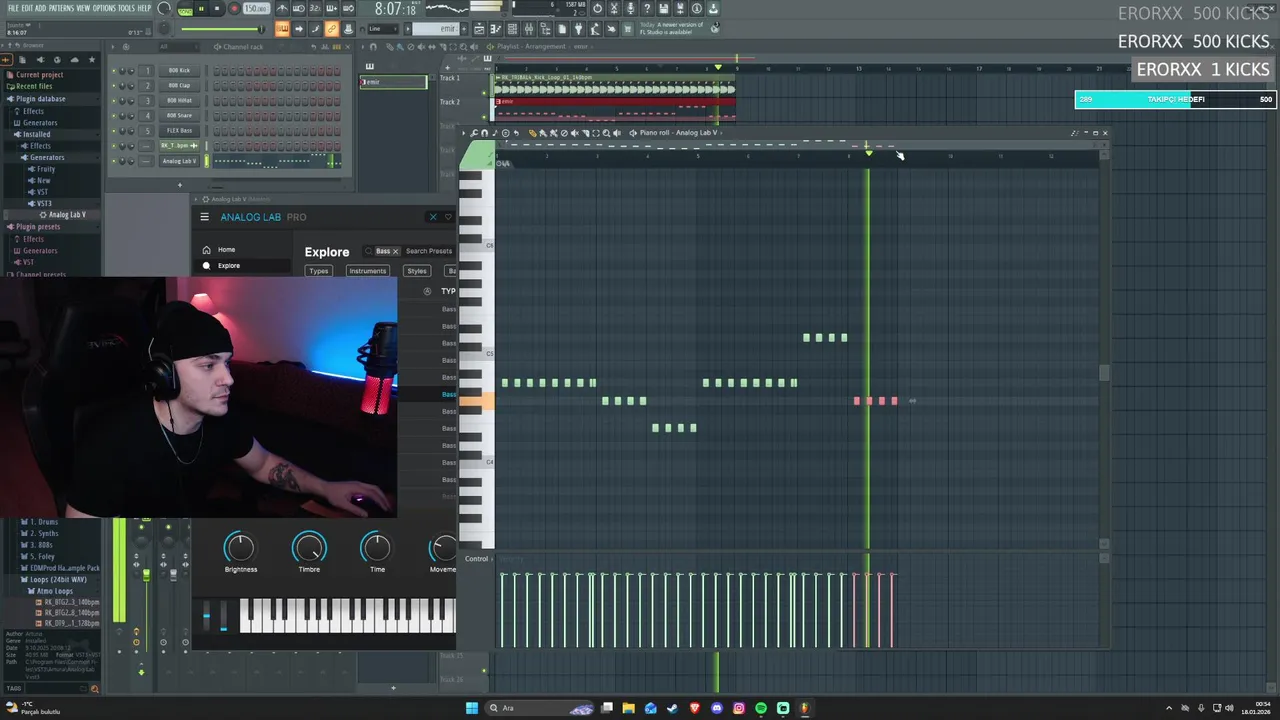
Task: Open Analog Lab hamburger menu
Action: click(x=205, y=217)
